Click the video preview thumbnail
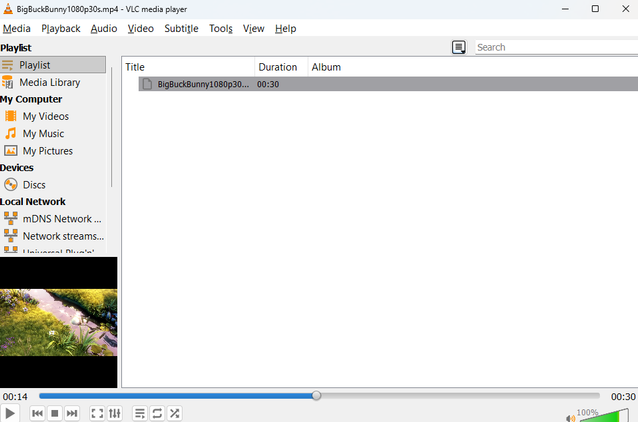This screenshot has width=638, height=422. (59, 322)
